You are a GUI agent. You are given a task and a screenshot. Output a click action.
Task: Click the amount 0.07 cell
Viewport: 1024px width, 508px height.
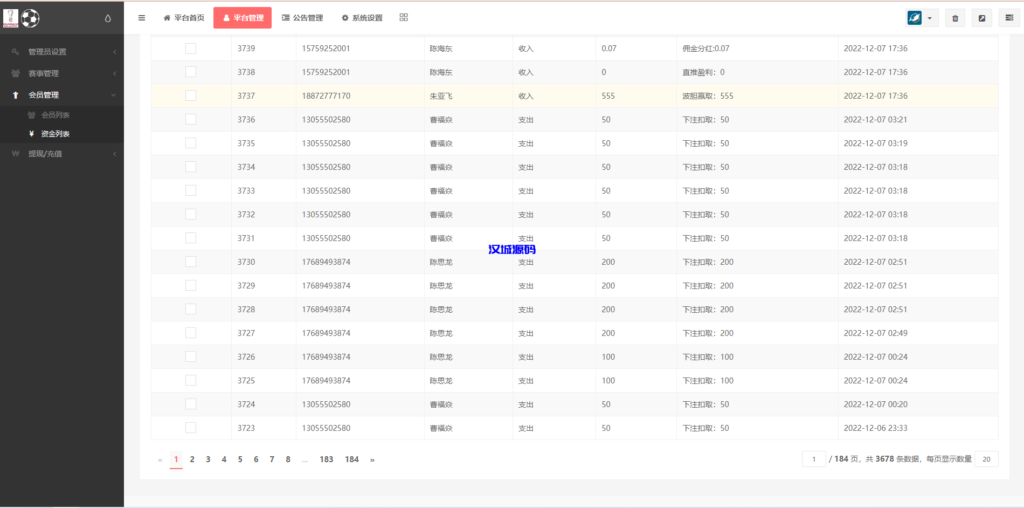tap(609, 48)
